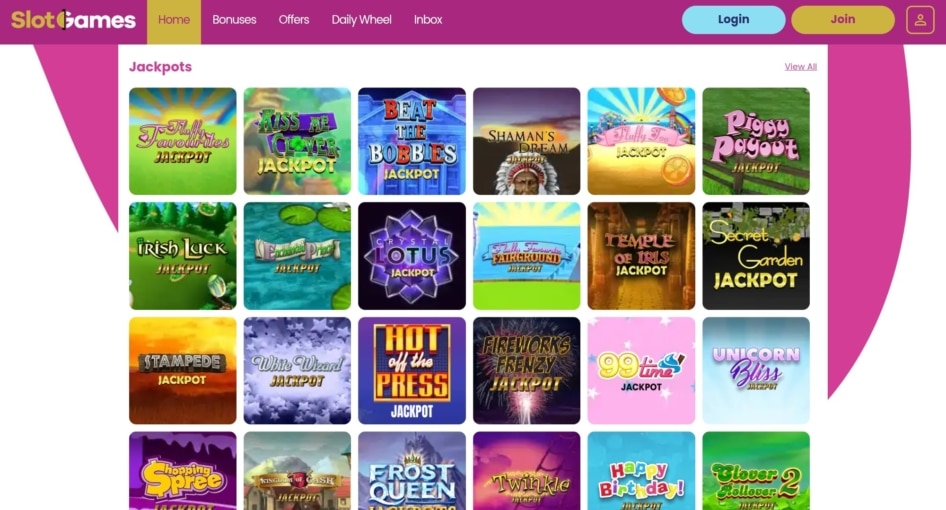
Task: Go to the Home tab
Action: (x=174, y=20)
